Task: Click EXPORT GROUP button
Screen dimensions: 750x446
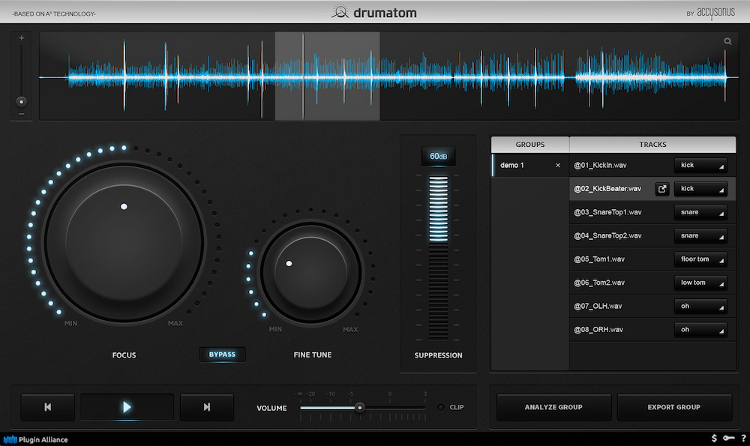Action: 674,407
